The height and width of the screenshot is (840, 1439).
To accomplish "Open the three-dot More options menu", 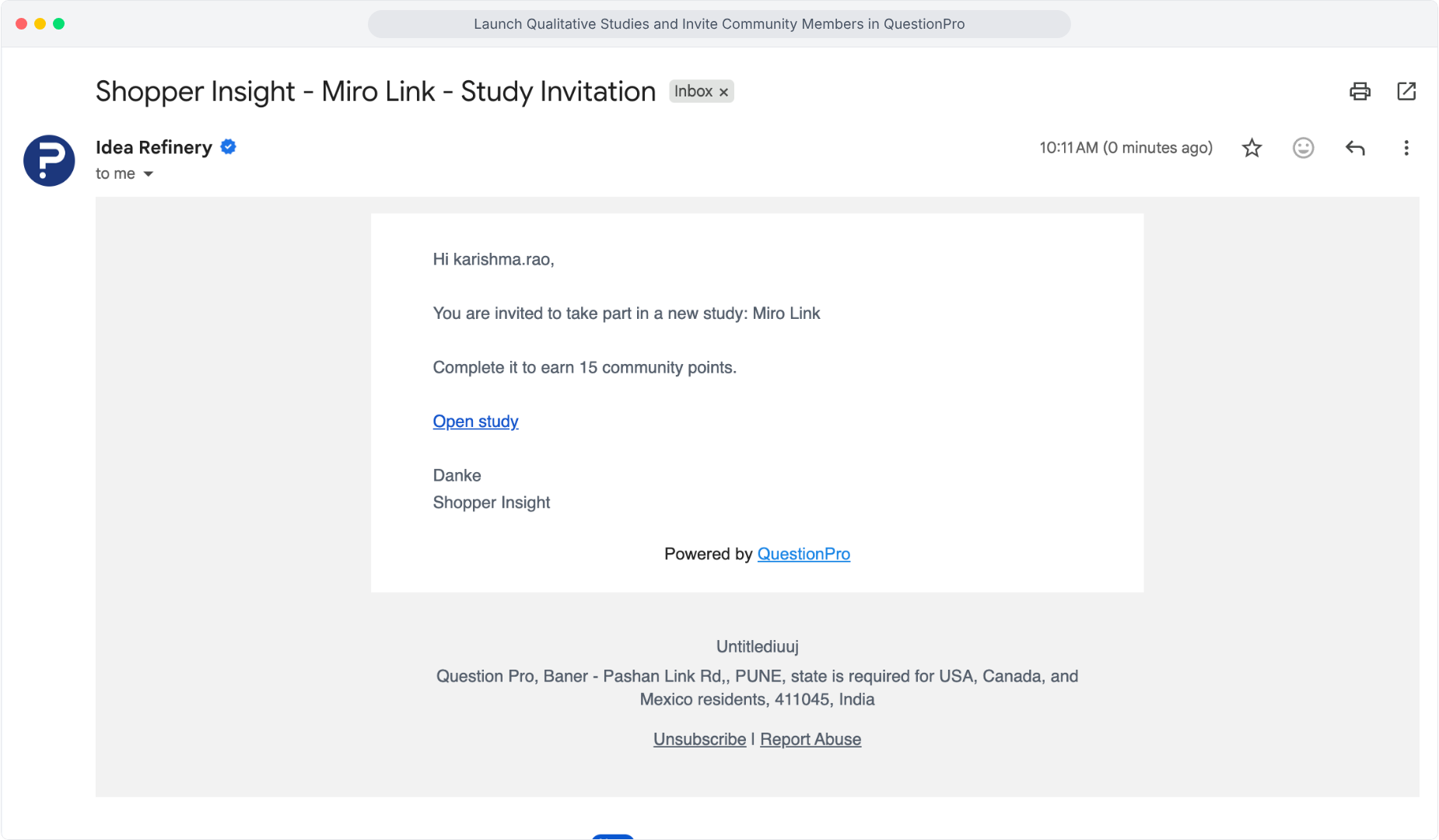I will (x=1406, y=148).
